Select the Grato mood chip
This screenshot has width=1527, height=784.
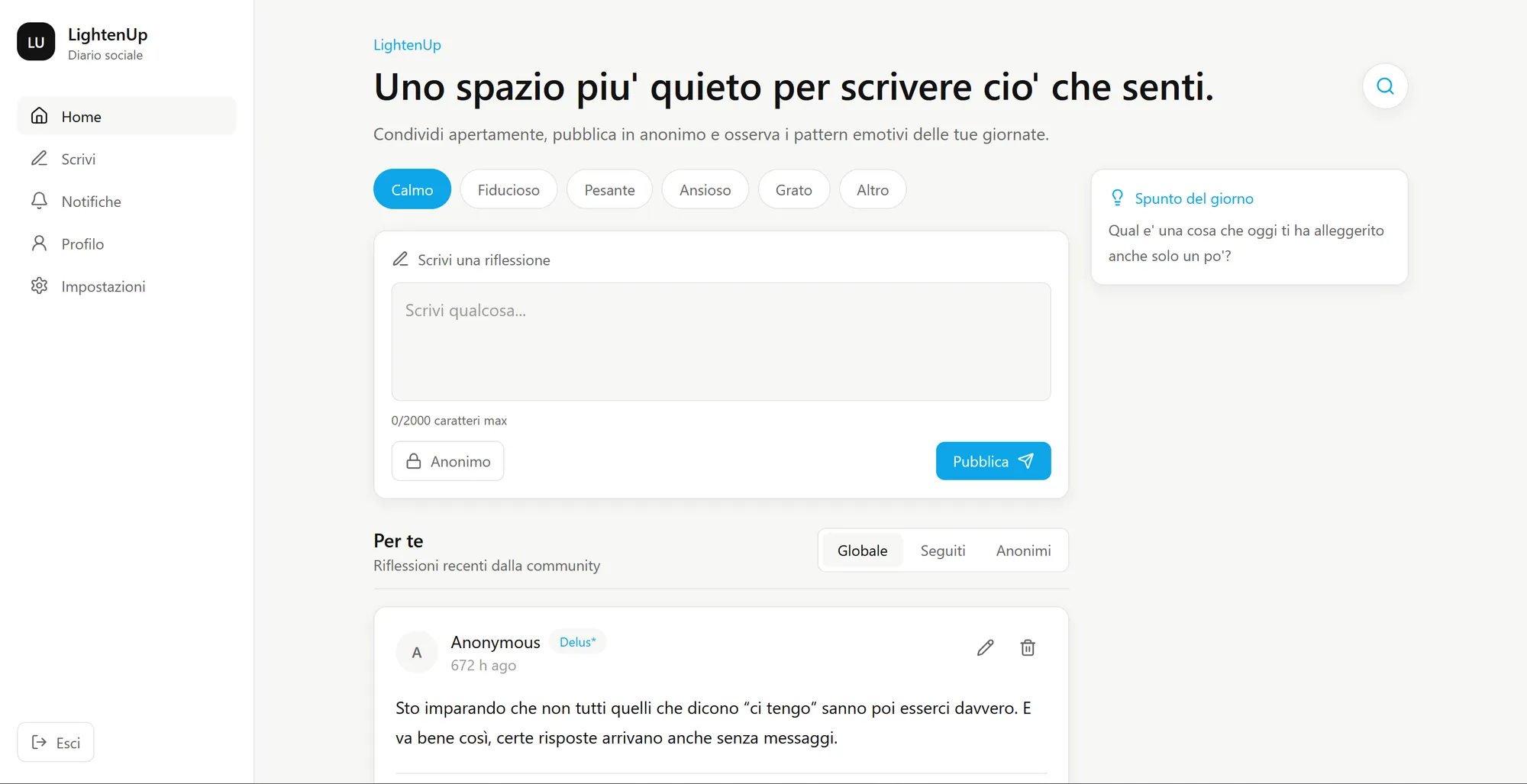click(794, 189)
